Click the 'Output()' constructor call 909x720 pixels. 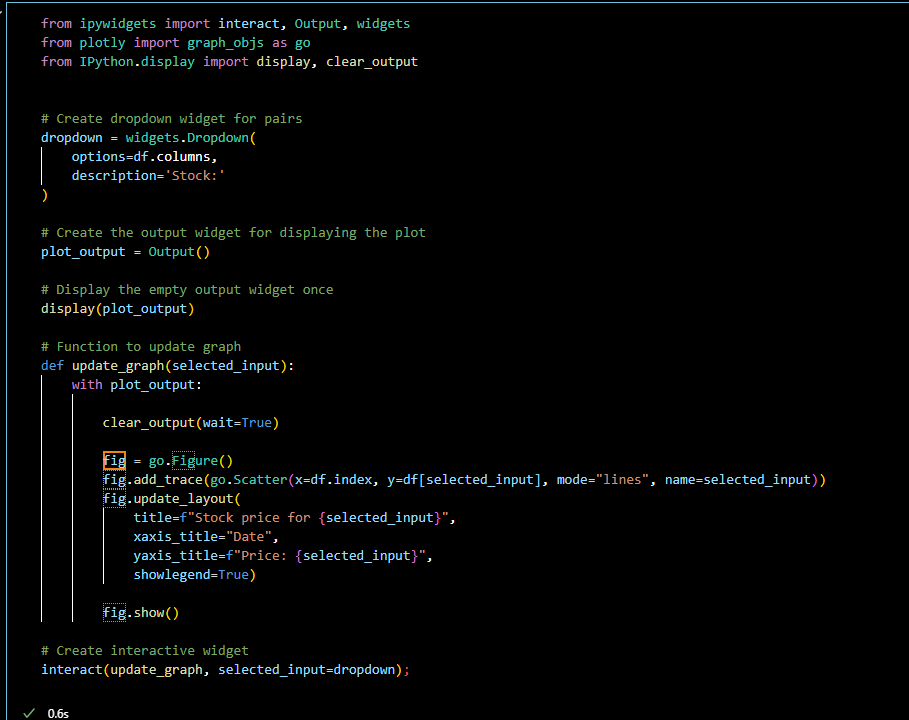pos(179,252)
